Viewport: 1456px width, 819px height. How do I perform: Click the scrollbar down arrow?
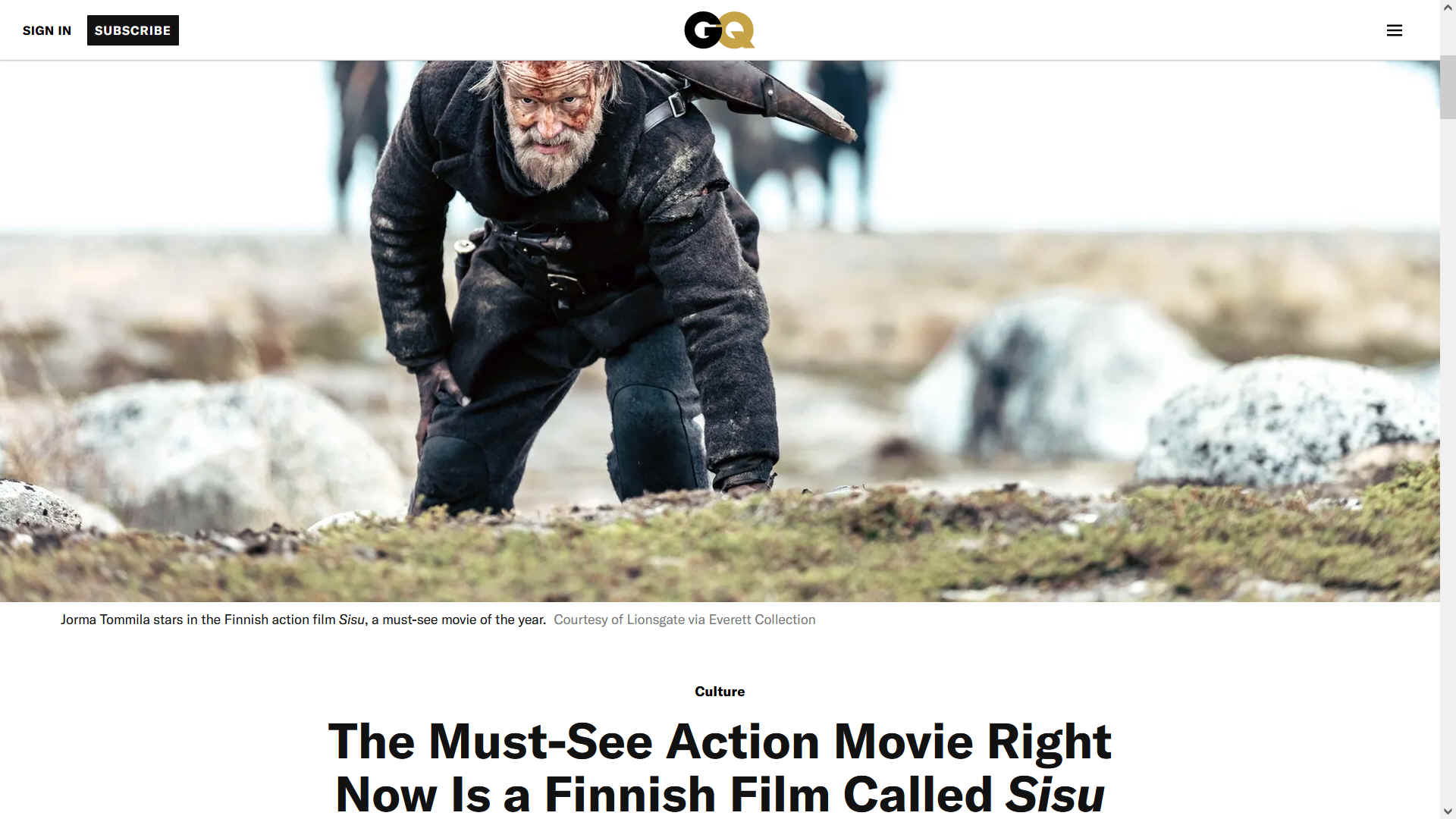(1448, 811)
